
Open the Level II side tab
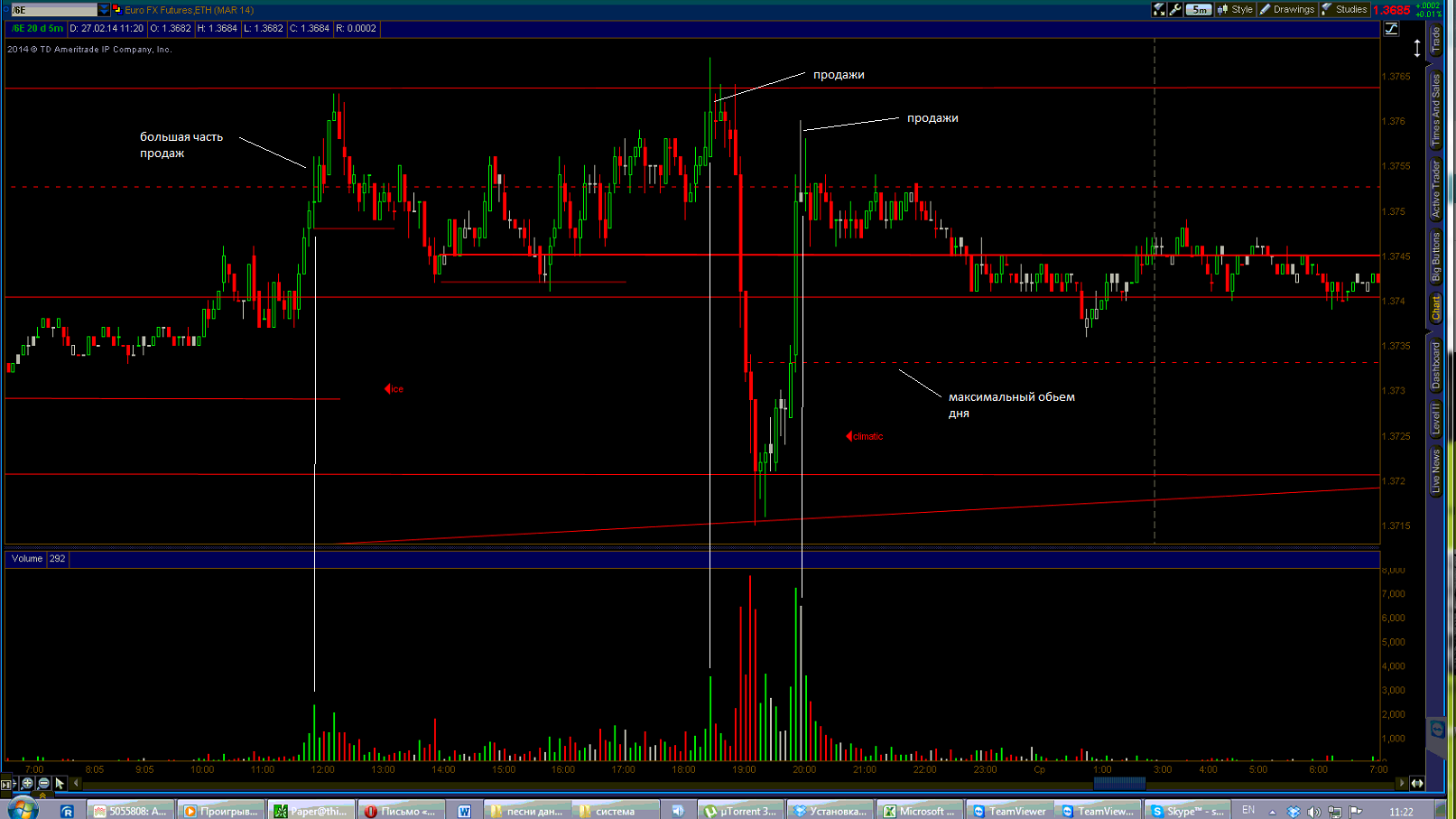click(1435, 418)
